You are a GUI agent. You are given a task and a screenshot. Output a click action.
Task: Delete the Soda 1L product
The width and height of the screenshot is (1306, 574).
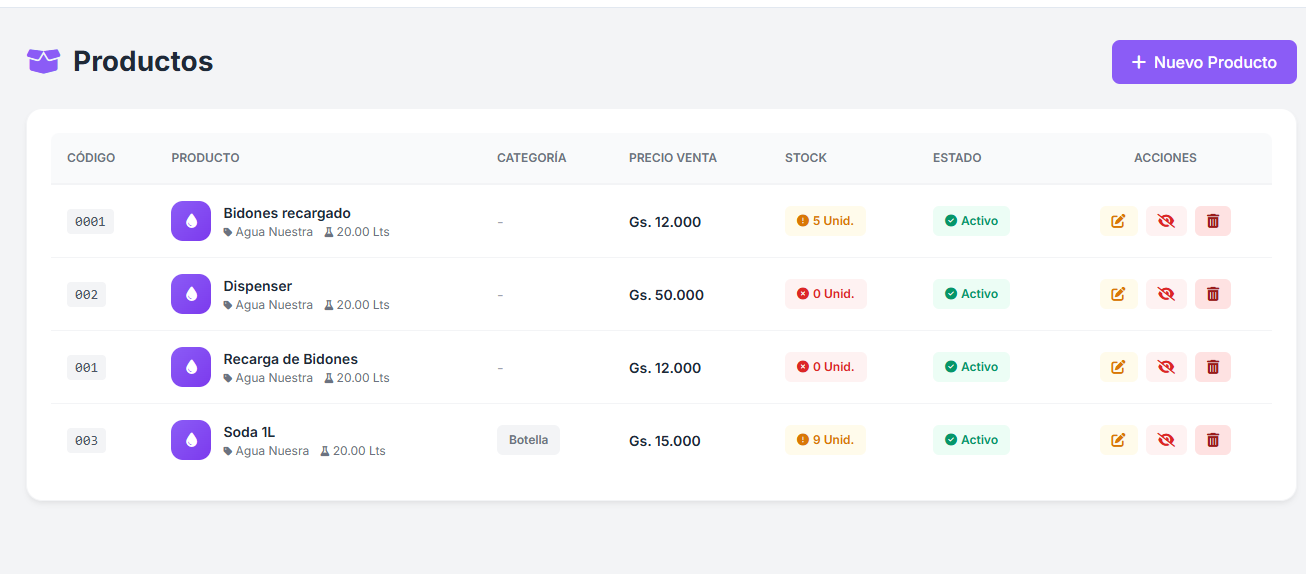point(1212,440)
